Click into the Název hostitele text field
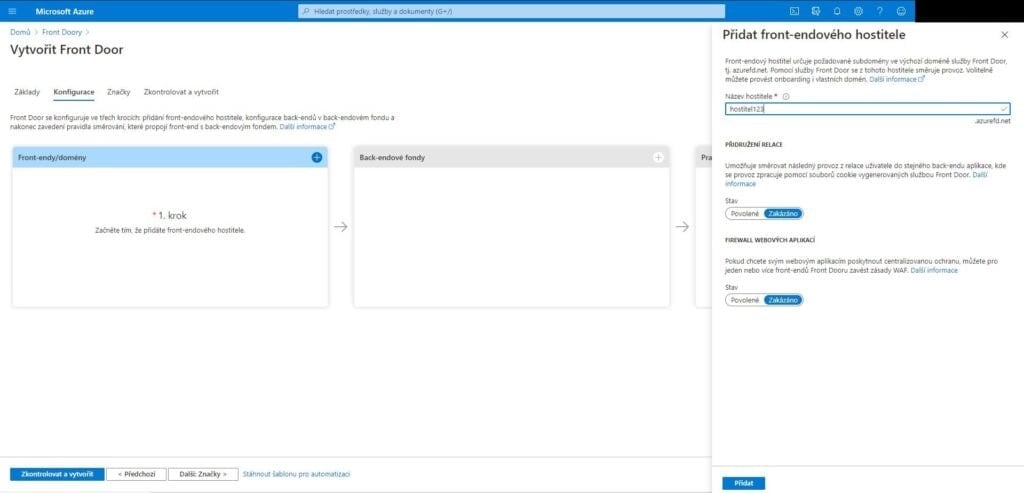 coord(860,108)
